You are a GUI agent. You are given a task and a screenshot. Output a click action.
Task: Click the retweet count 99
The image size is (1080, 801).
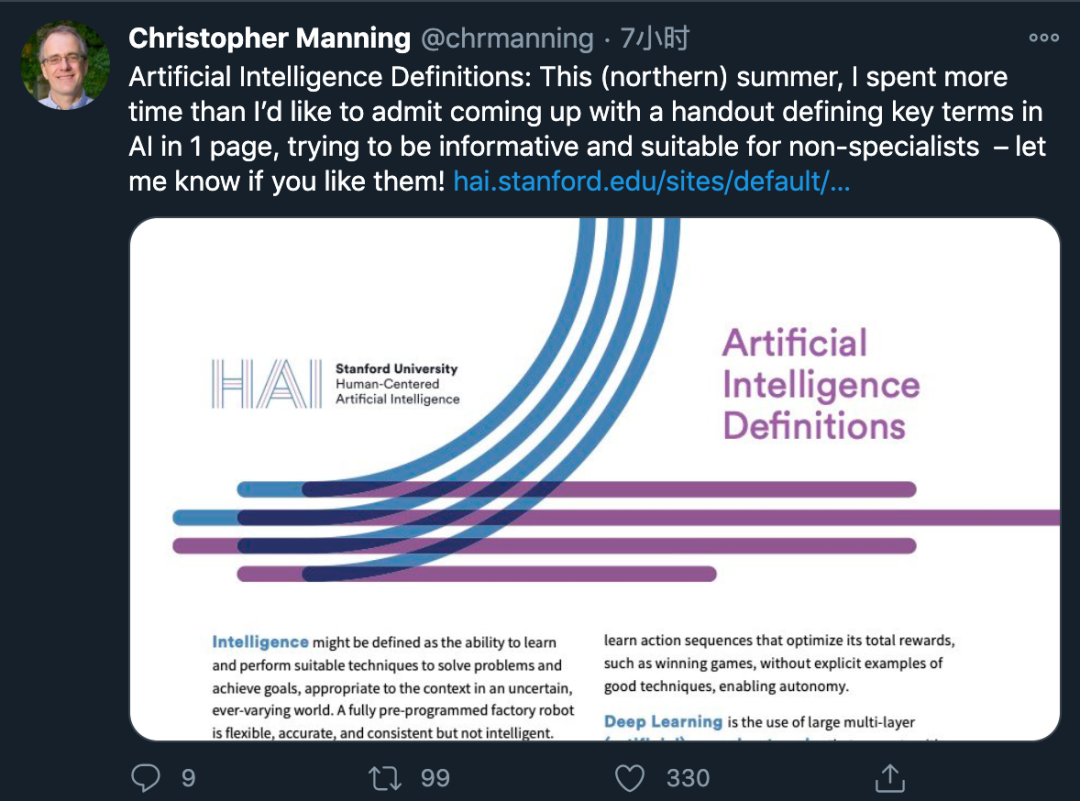(434, 777)
